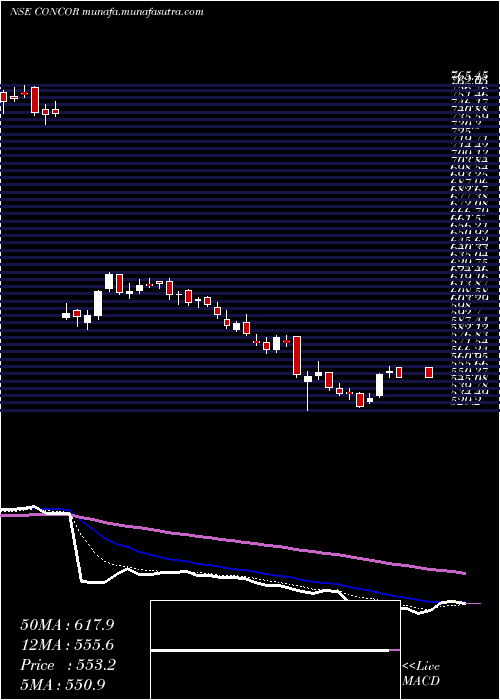
Task: Click the munafa.munafasutra.com source label
Action: (x=143, y=12)
